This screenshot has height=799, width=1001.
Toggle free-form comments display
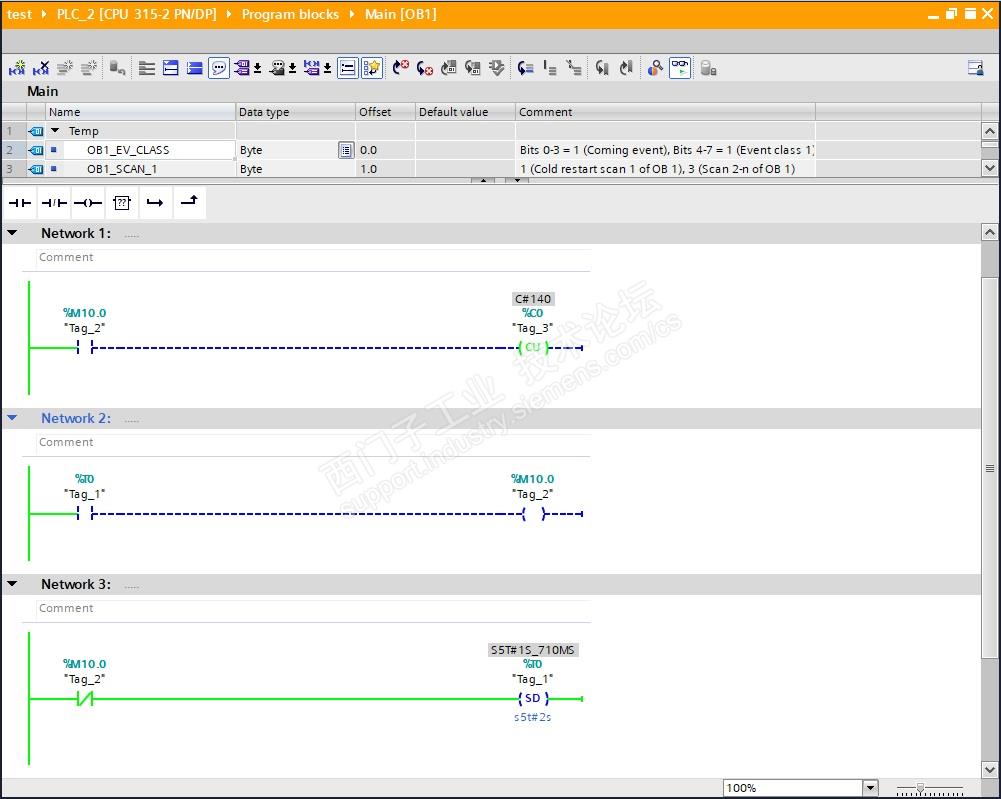coord(218,68)
